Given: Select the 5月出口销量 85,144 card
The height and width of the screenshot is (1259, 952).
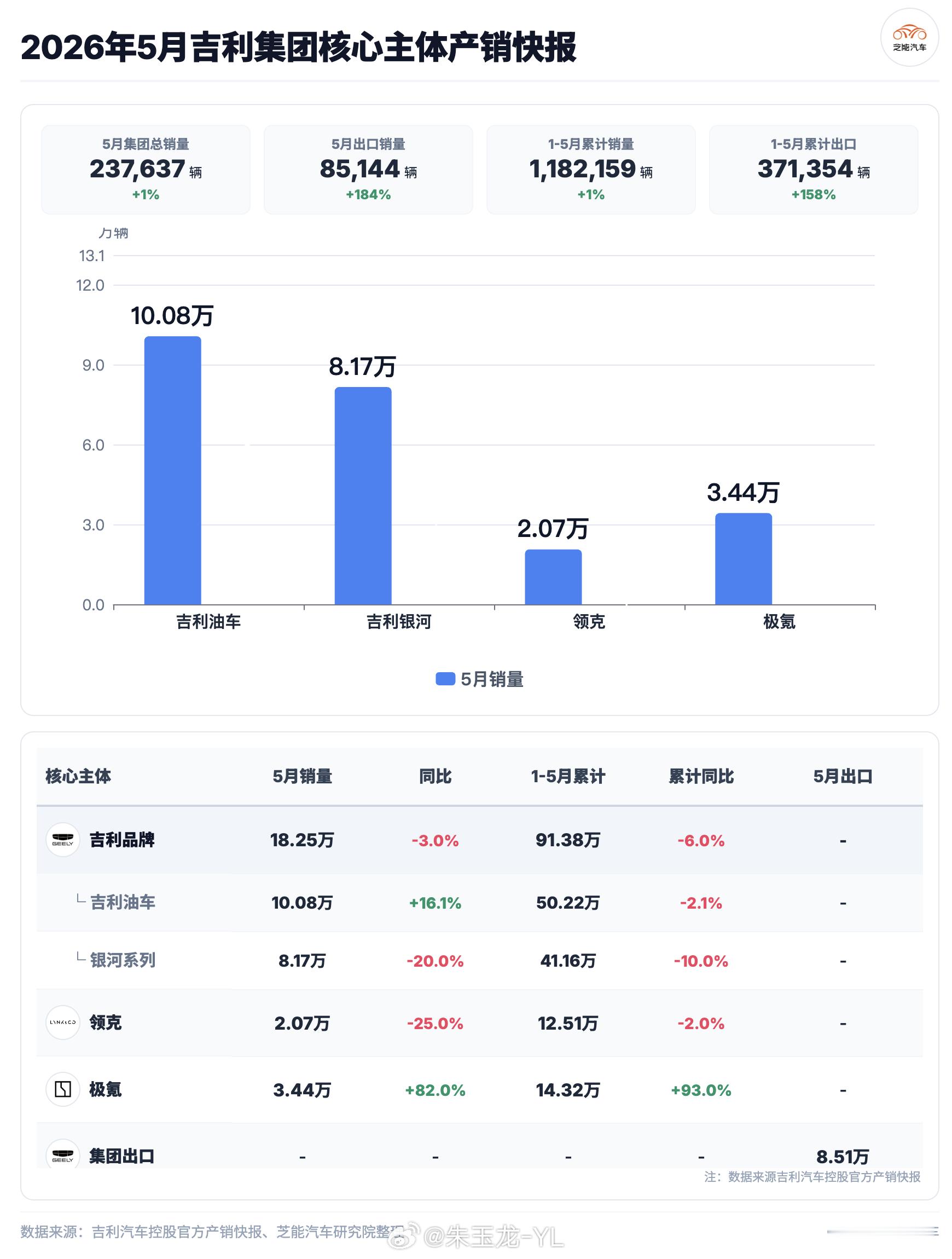Looking at the screenshot, I should (368, 170).
